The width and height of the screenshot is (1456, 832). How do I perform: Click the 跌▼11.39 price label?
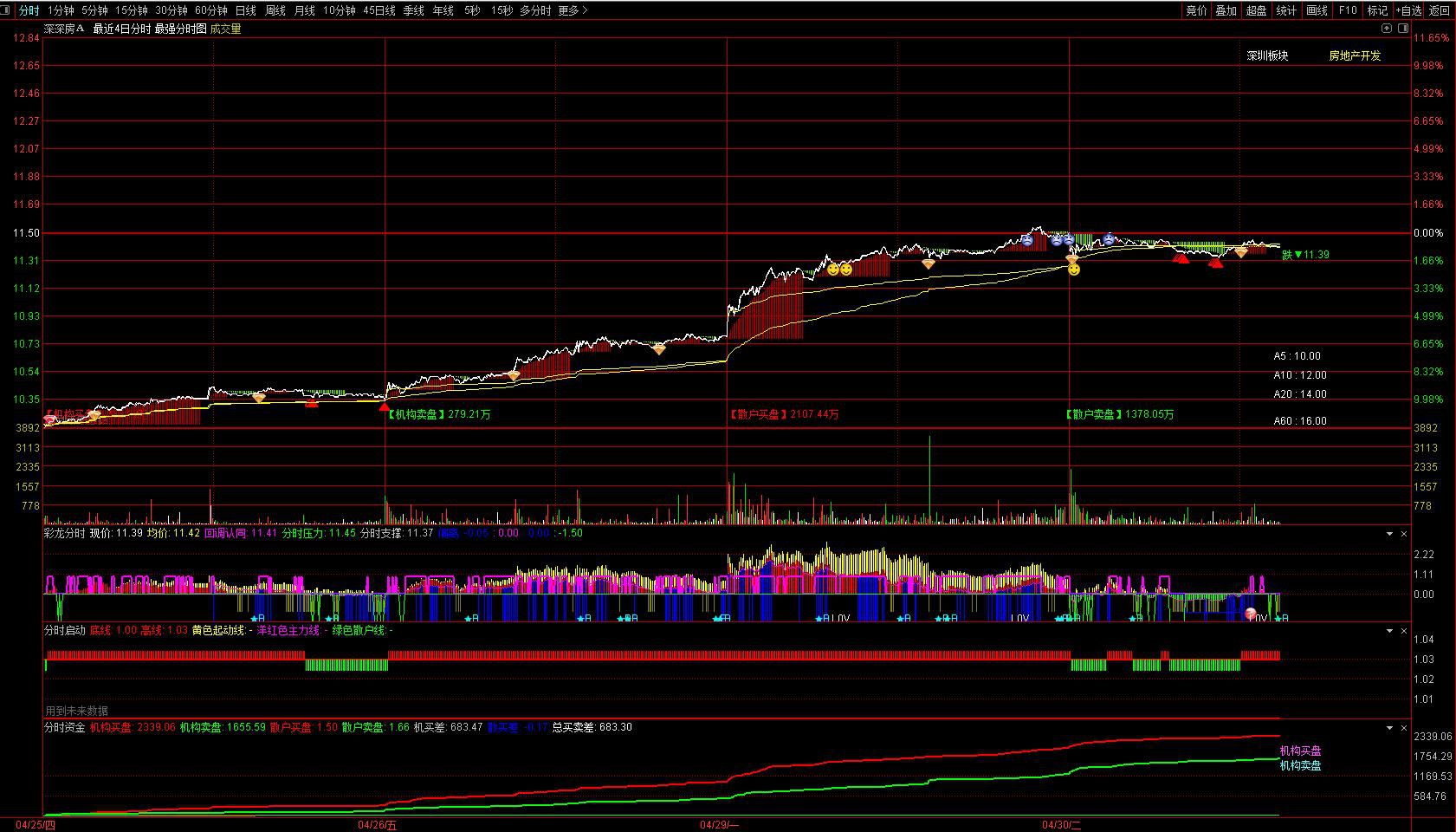(1305, 255)
